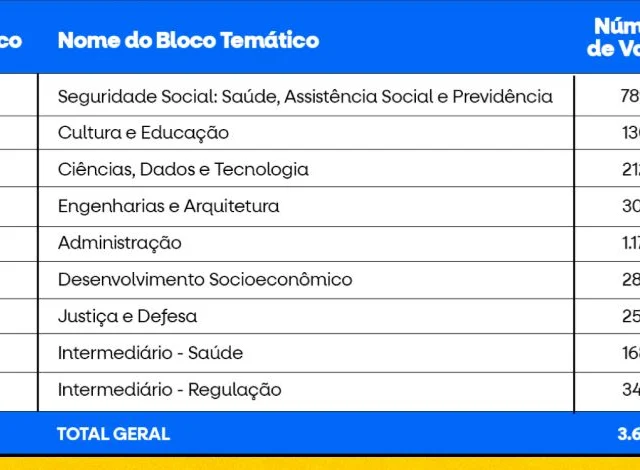The image size is (640, 470).
Task: Click the number cell for Cultura e Educação
Action: click(629, 133)
